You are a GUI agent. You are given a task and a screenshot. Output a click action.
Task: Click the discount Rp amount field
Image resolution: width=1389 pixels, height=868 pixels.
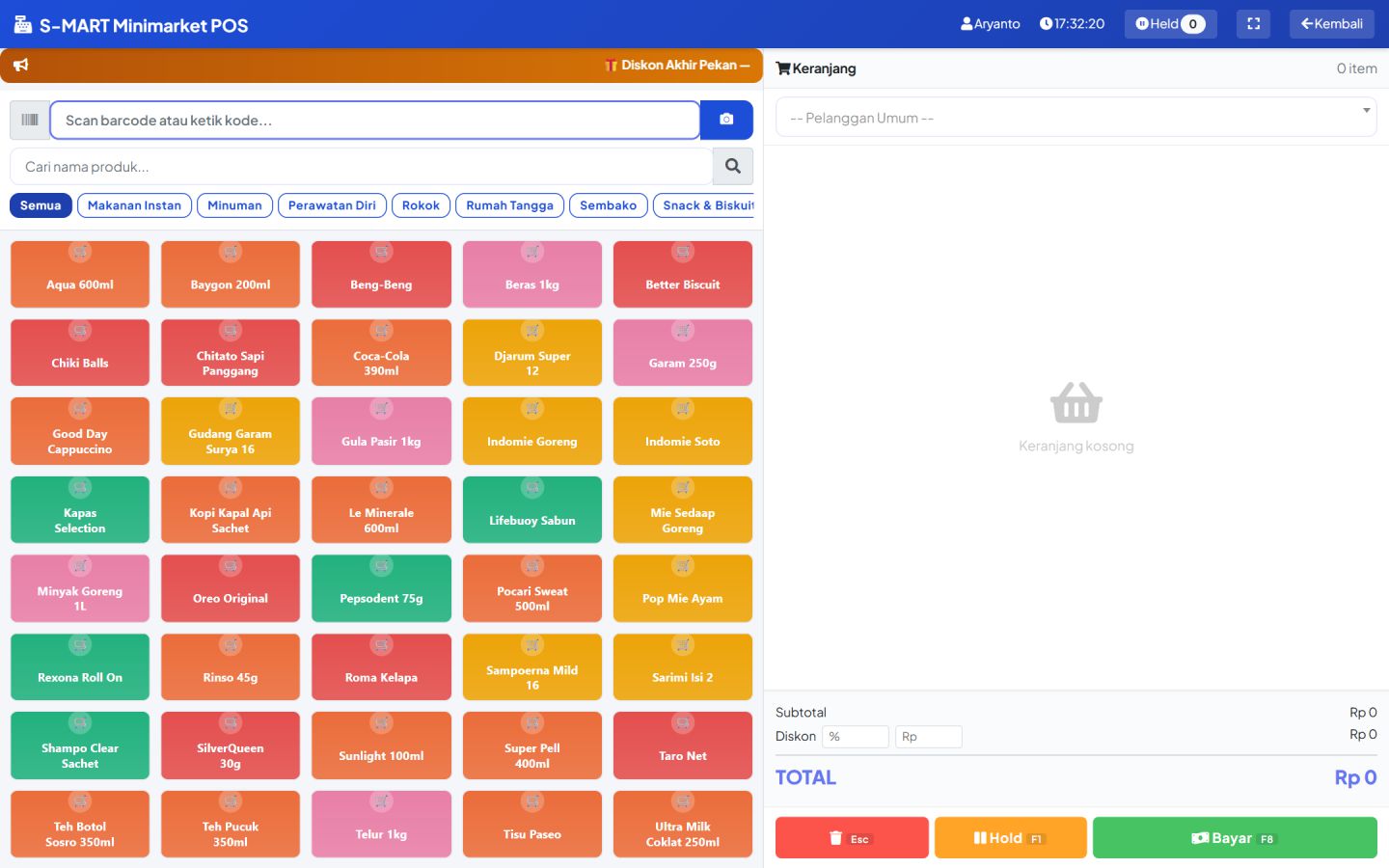coord(928,737)
